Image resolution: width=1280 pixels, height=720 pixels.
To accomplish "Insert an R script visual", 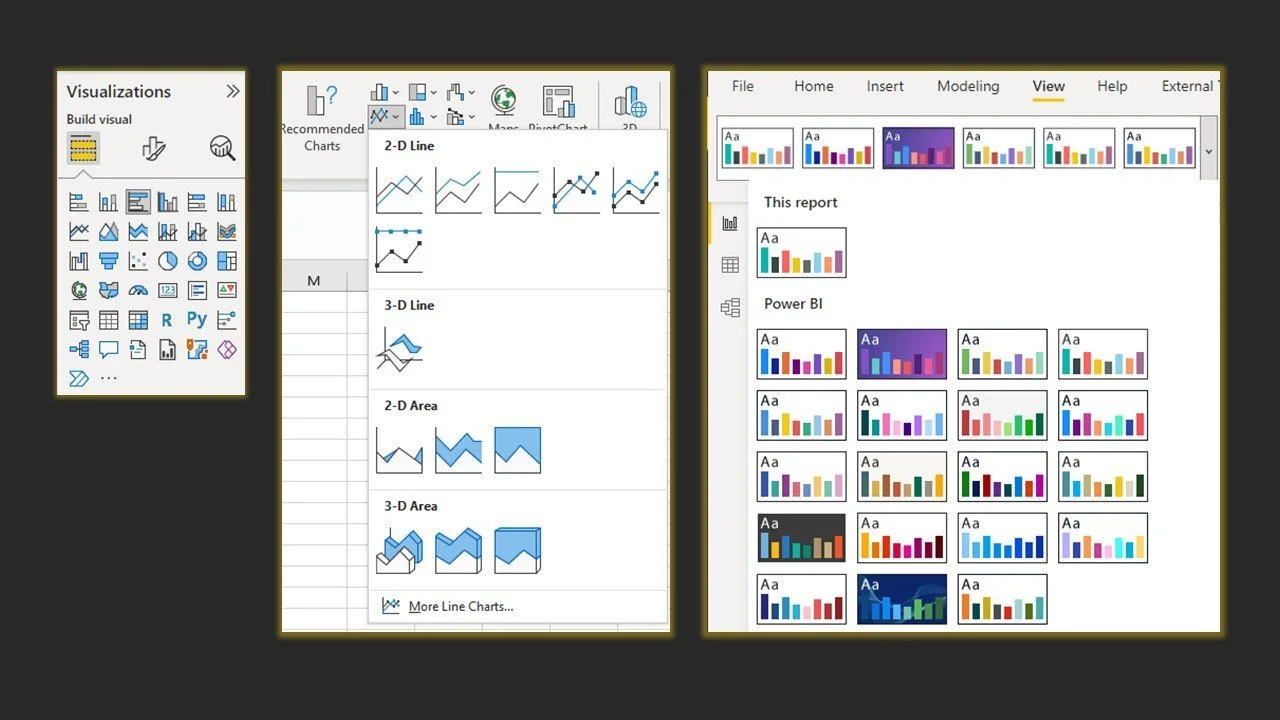I will [x=165, y=319].
